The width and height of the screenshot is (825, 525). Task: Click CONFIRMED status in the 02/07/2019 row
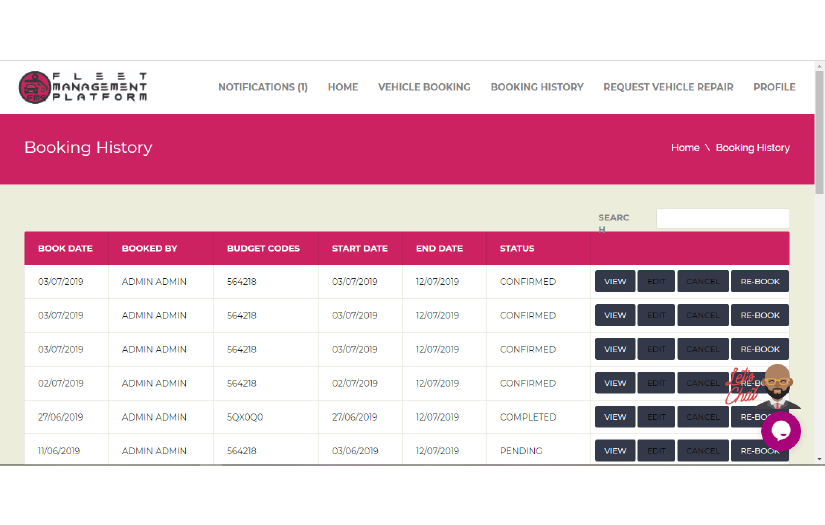528,383
